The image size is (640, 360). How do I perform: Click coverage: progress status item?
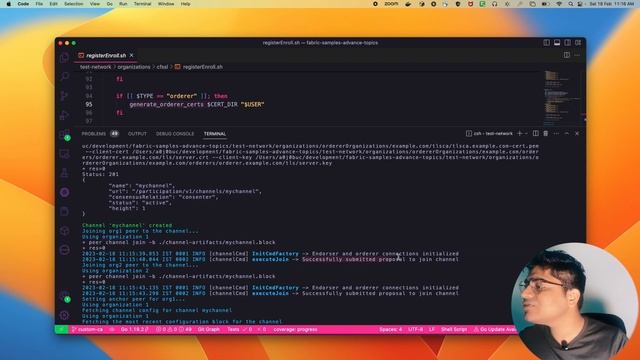pyautogui.click(x=295, y=329)
